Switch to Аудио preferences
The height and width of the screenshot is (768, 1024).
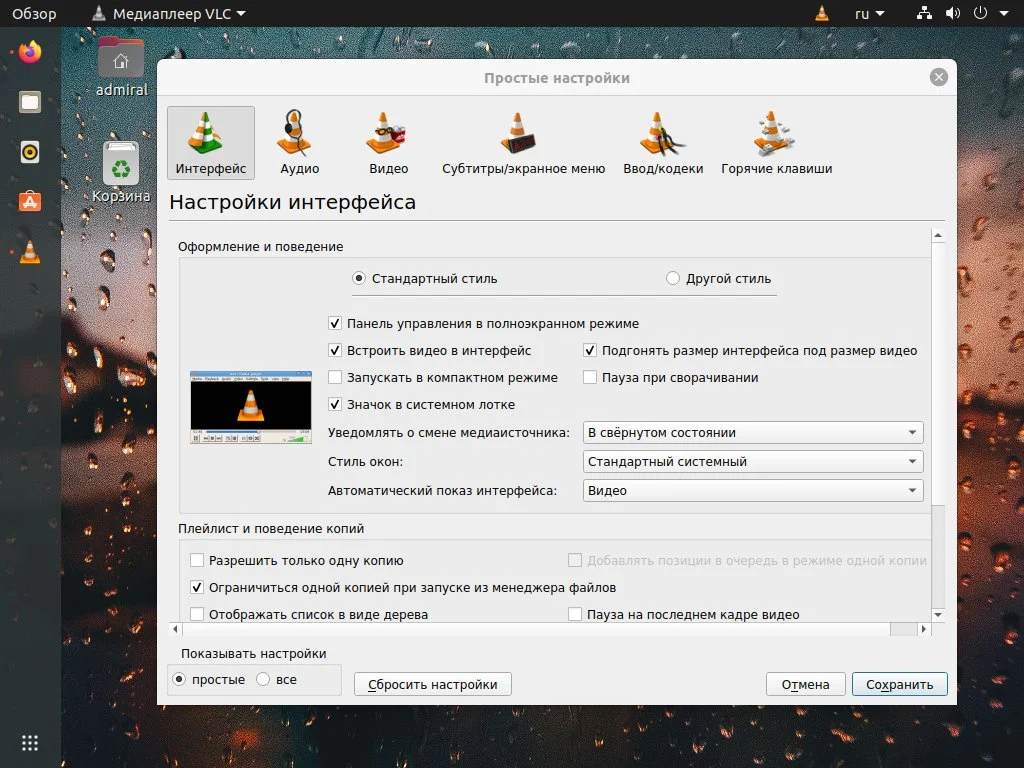coord(299,143)
